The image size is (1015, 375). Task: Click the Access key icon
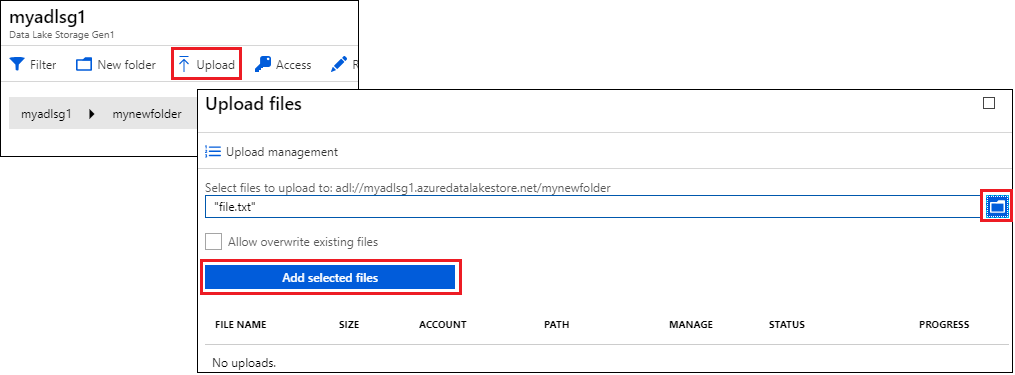pos(262,64)
